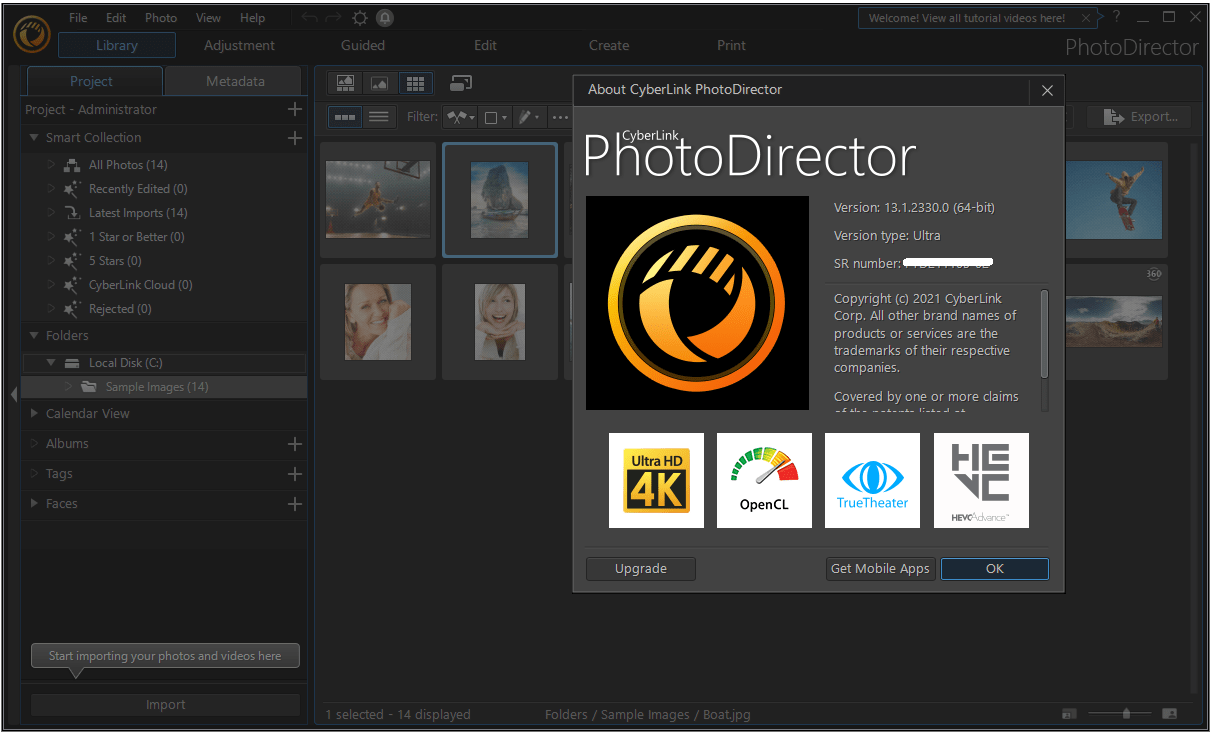
Task: Click the copyright text scrollbar in About dialog
Action: pos(1045,334)
